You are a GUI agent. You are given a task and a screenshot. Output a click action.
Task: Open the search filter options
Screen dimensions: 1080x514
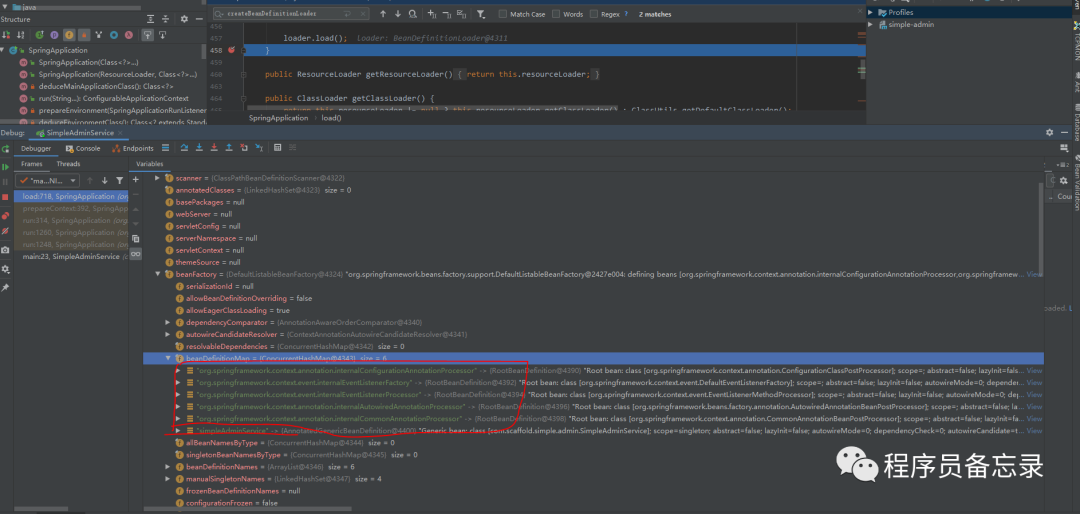pos(481,14)
